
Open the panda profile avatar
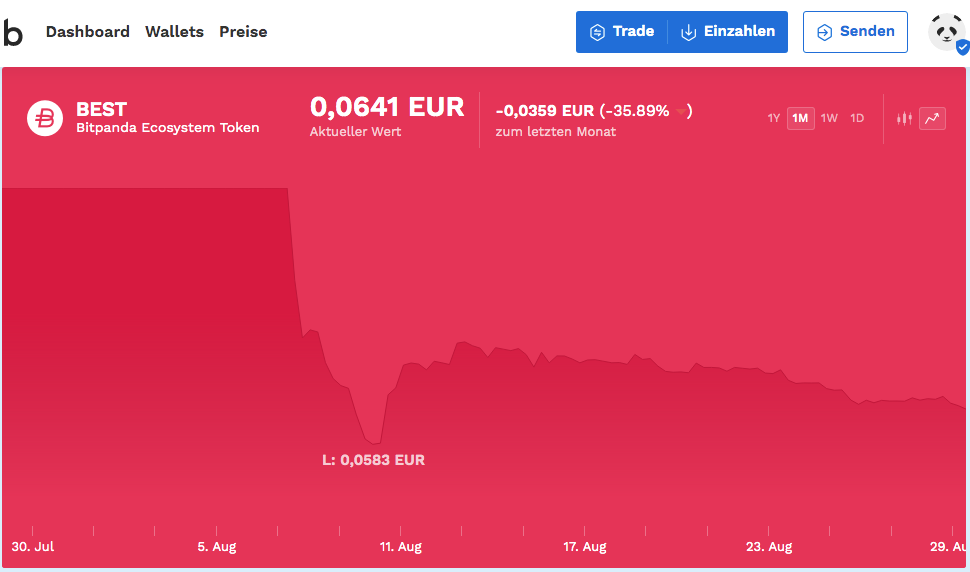945,32
